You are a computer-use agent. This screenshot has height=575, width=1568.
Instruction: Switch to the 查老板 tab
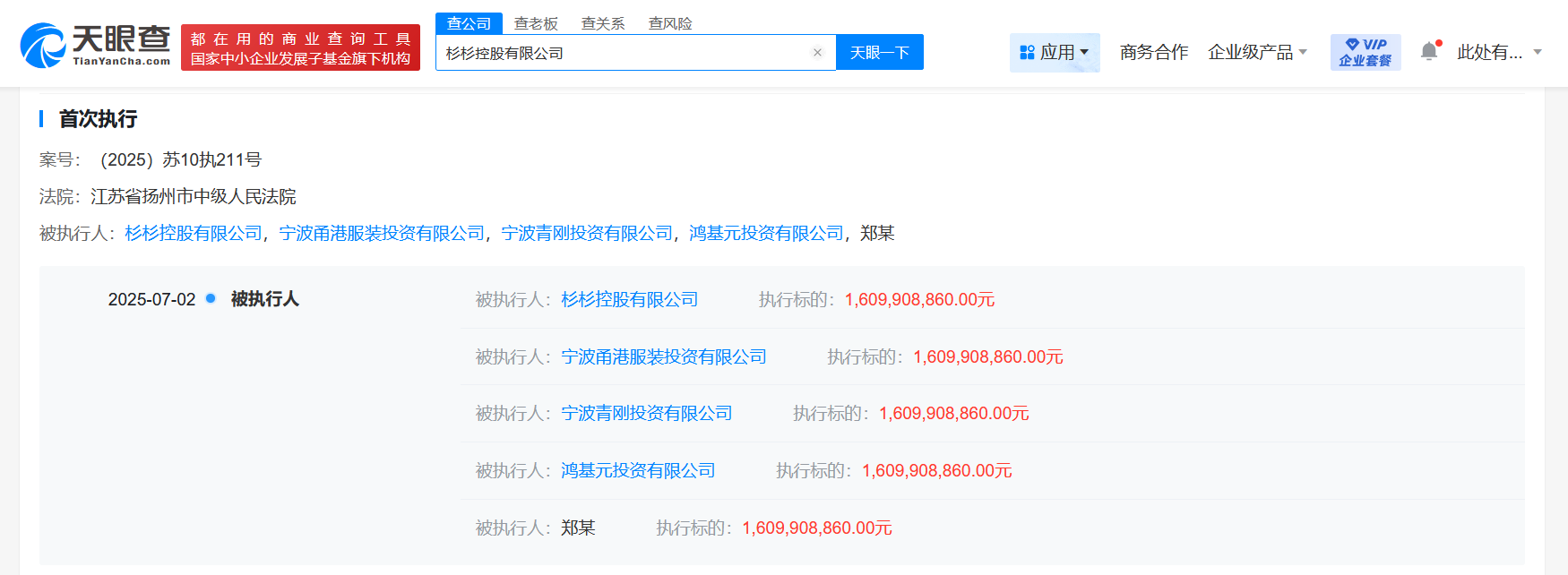click(x=536, y=23)
